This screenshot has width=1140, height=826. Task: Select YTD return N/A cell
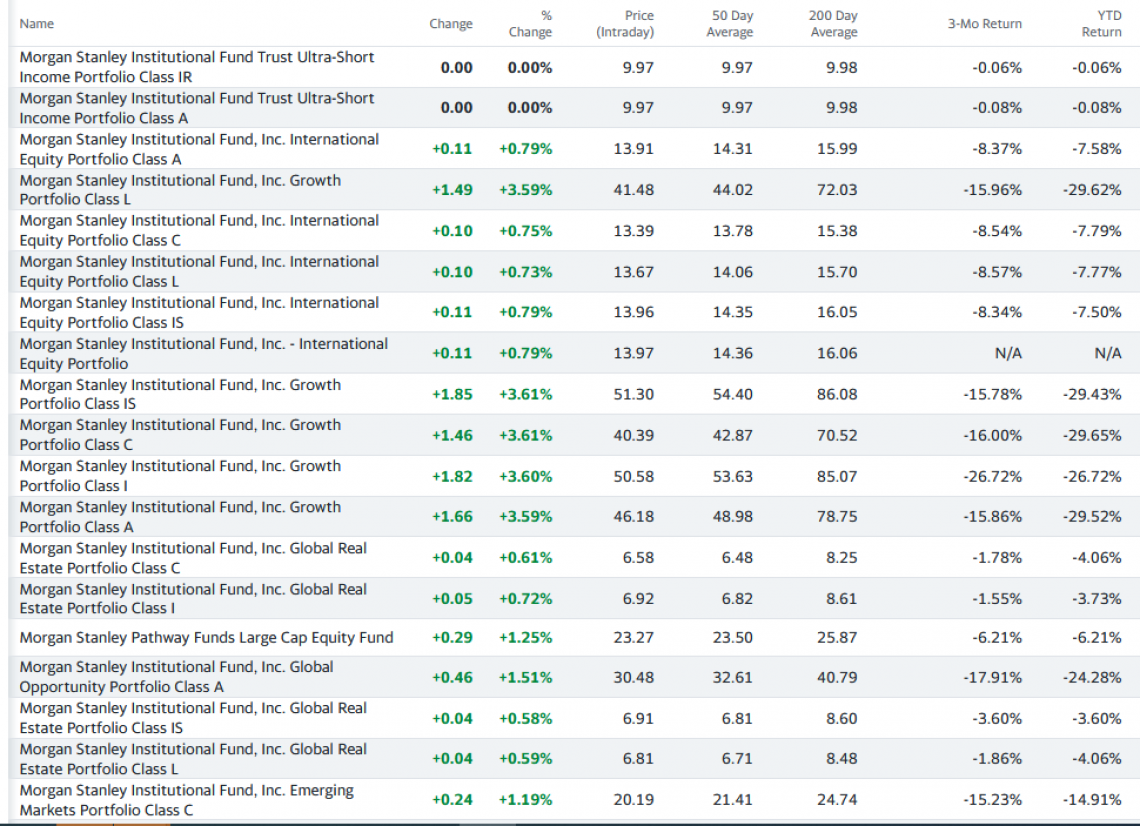[1108, 353]
